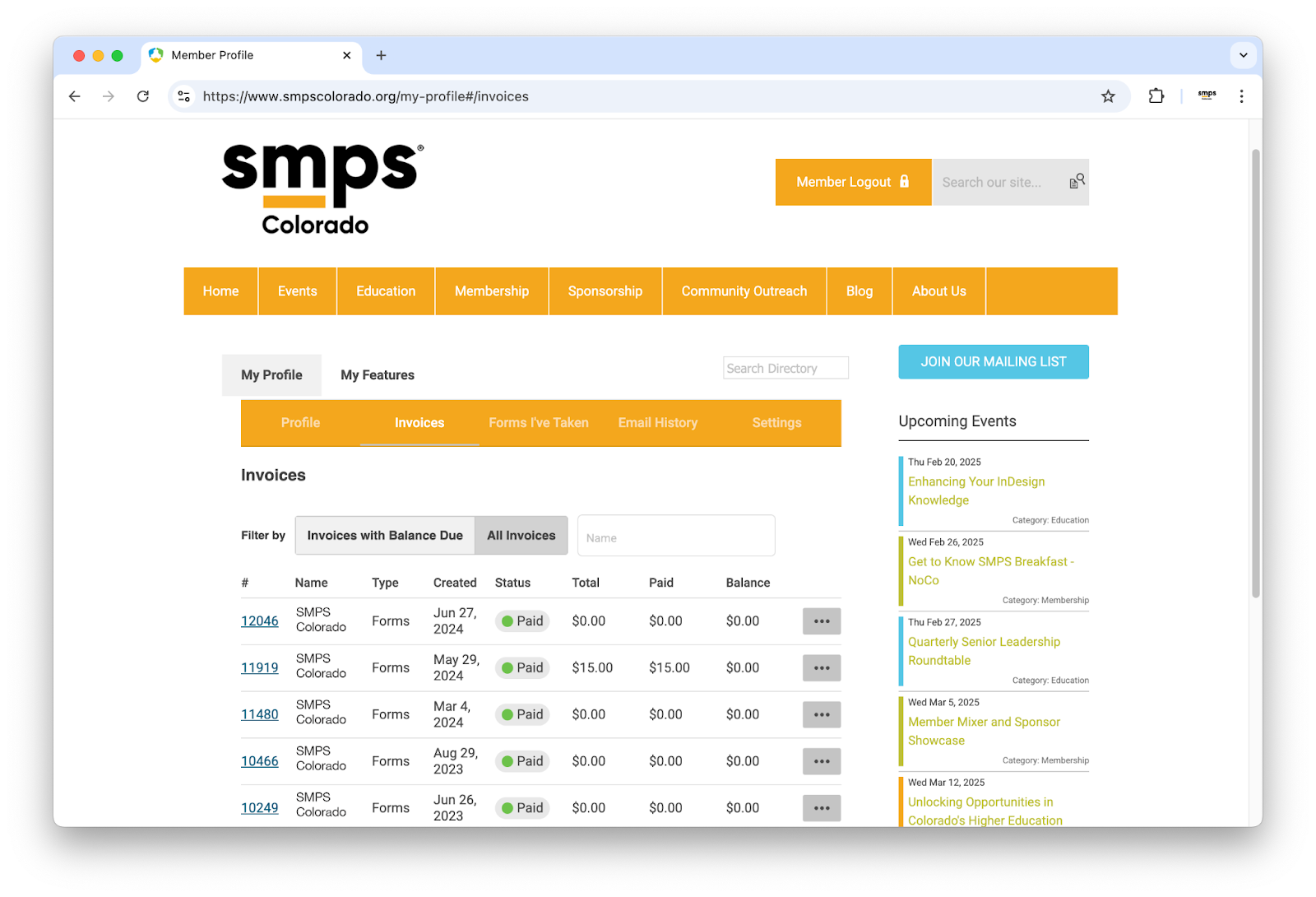Click the Member Logout button

pyautogui.click(x=853, y=182)
